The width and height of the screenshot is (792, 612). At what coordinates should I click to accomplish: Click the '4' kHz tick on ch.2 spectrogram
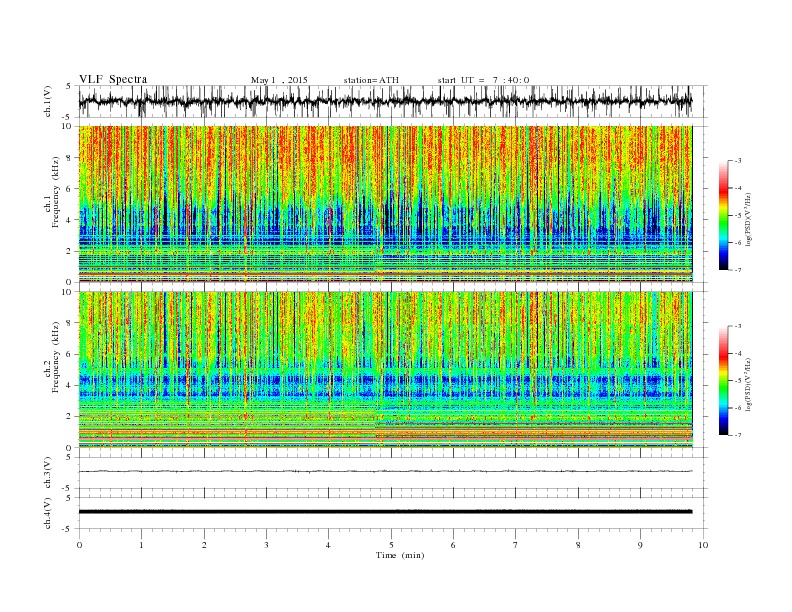coord(70,386)
